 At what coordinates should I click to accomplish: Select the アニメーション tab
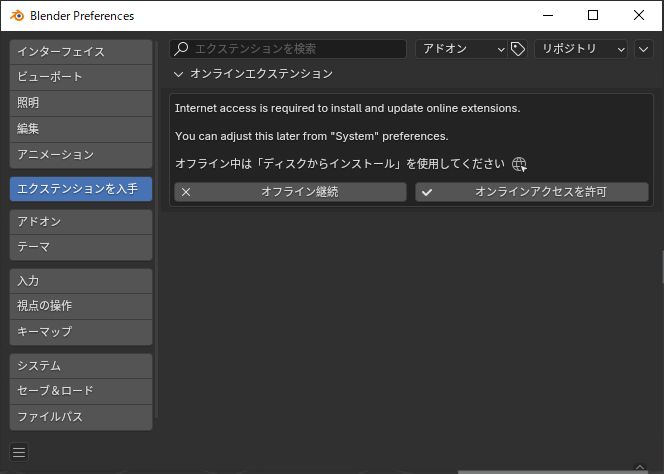point(80,155)
